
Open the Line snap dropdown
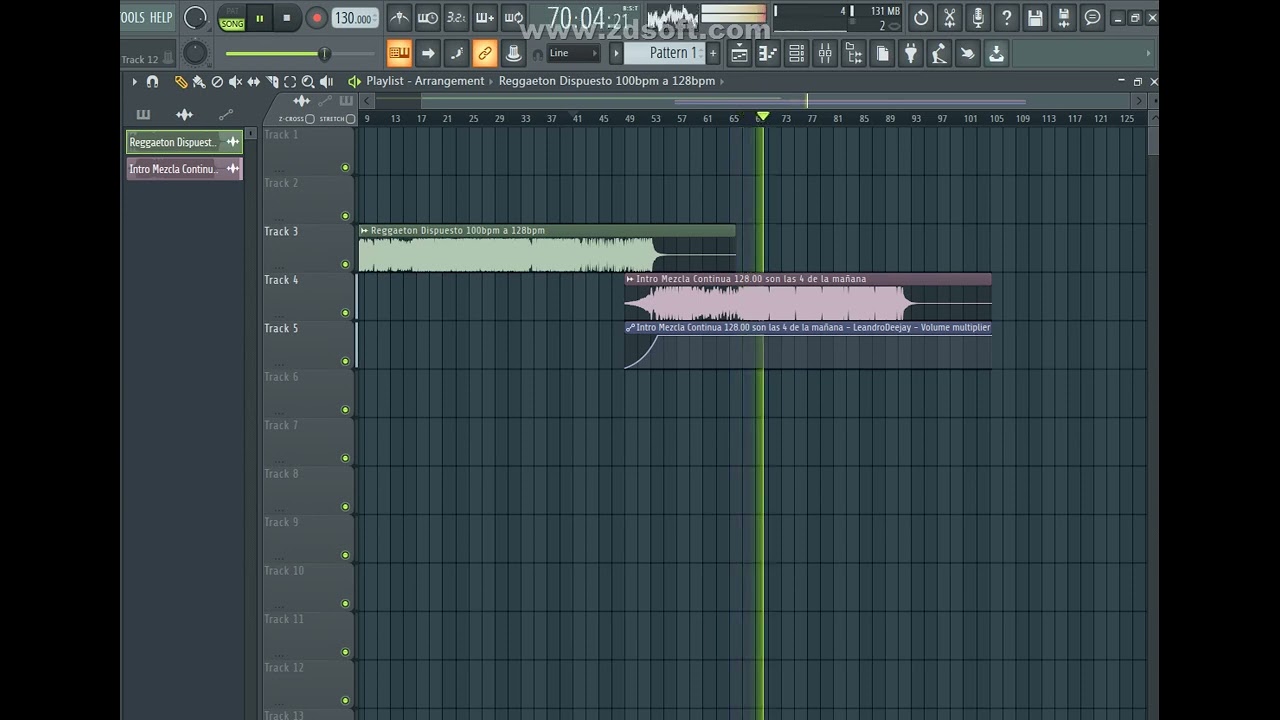[574, 53]
